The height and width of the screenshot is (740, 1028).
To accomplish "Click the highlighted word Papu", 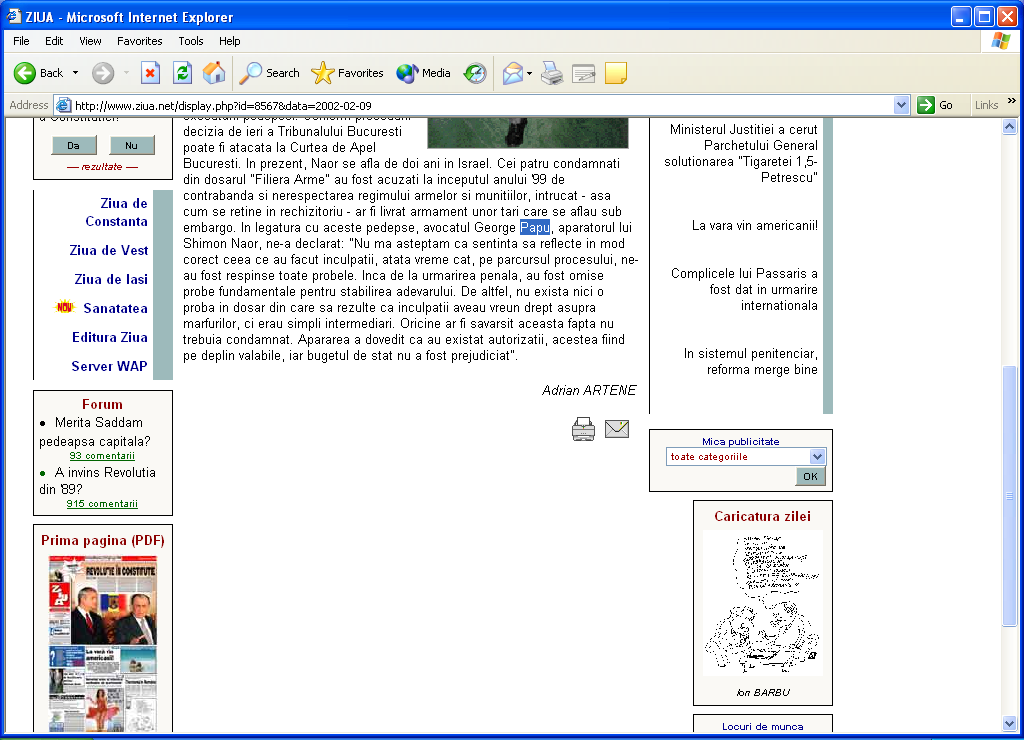I will click(x=535, y=227).
